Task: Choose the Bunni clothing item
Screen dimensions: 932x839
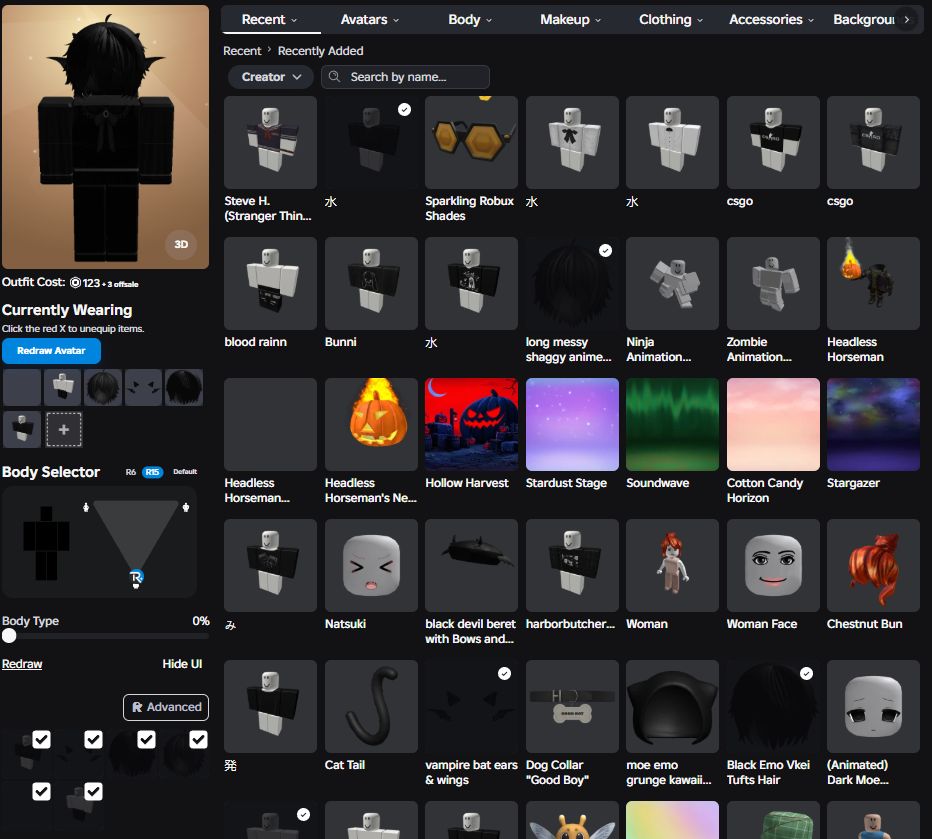Action: pyautogui.click(x=371, y=283)
